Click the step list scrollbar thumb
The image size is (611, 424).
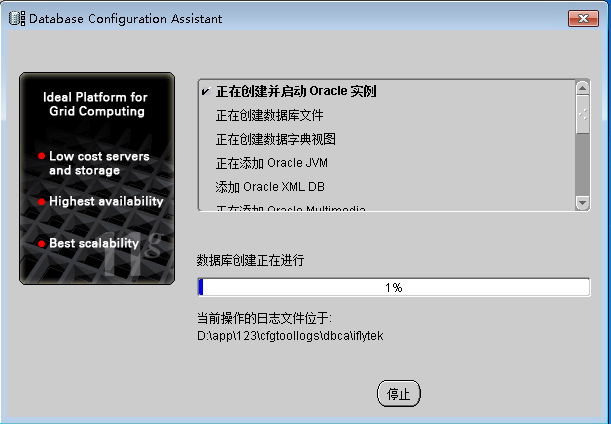coord(582,114)
